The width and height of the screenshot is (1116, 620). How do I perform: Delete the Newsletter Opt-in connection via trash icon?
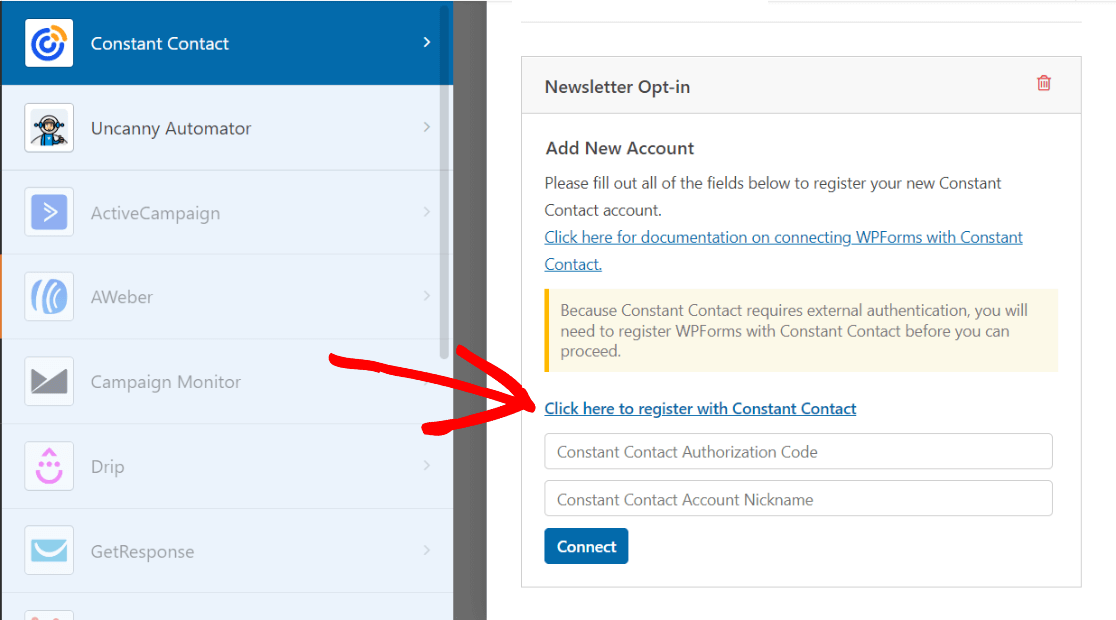1043,84
